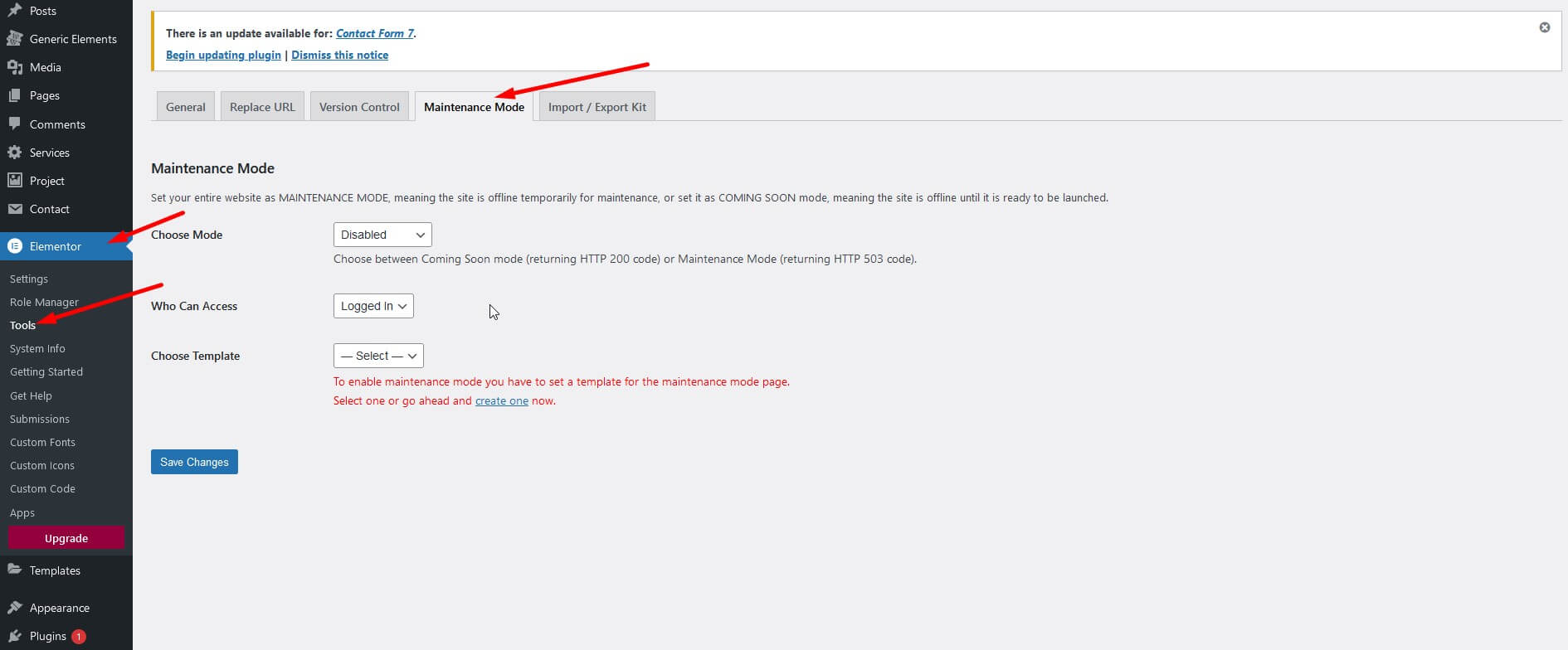Click the Comments speech bubble icon
1568x650 pixels.
coord(14,124)
